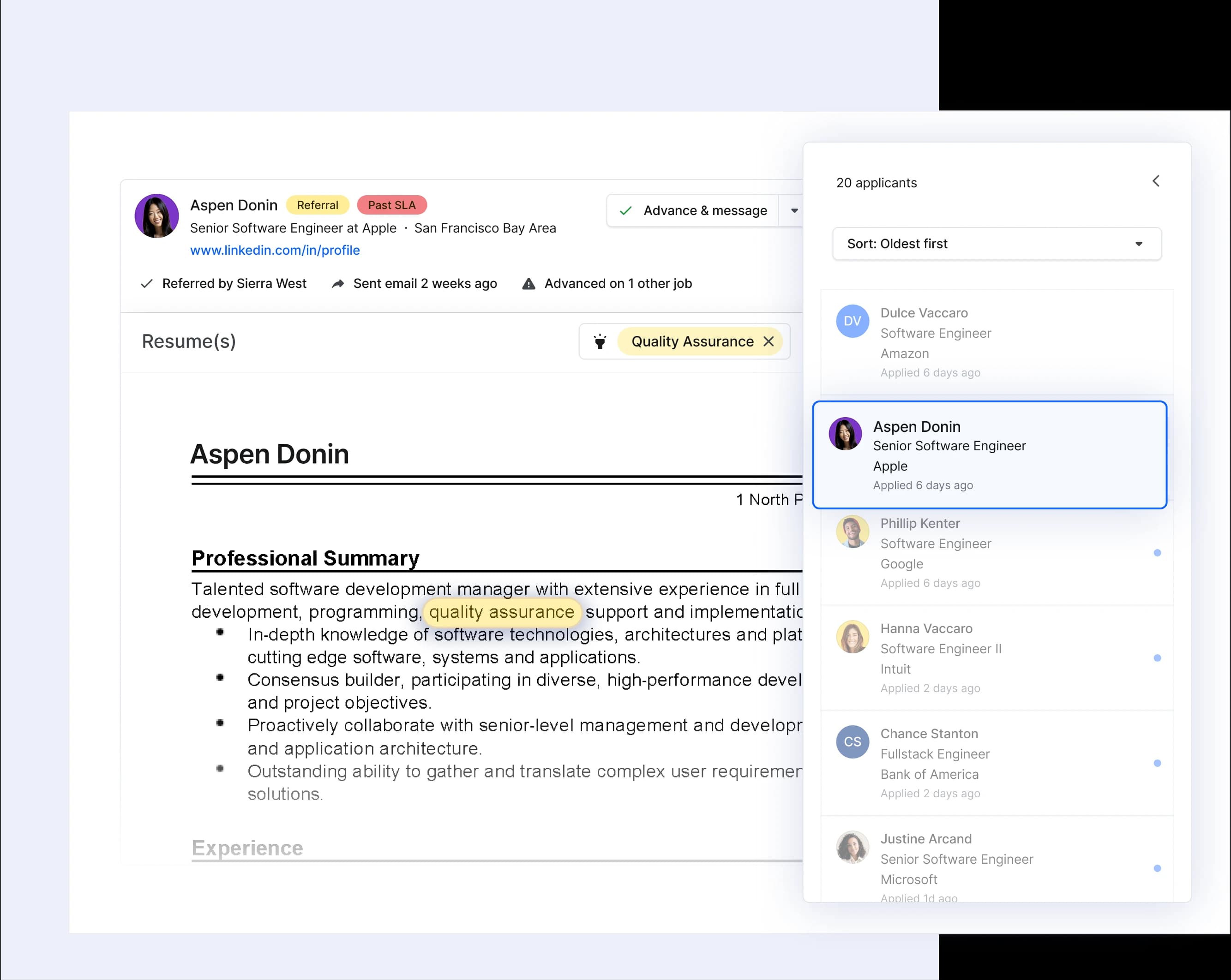Open the dropdown arrow beside Advance & message
This screenshot has width=1231, height=980.
coord(793,210)
